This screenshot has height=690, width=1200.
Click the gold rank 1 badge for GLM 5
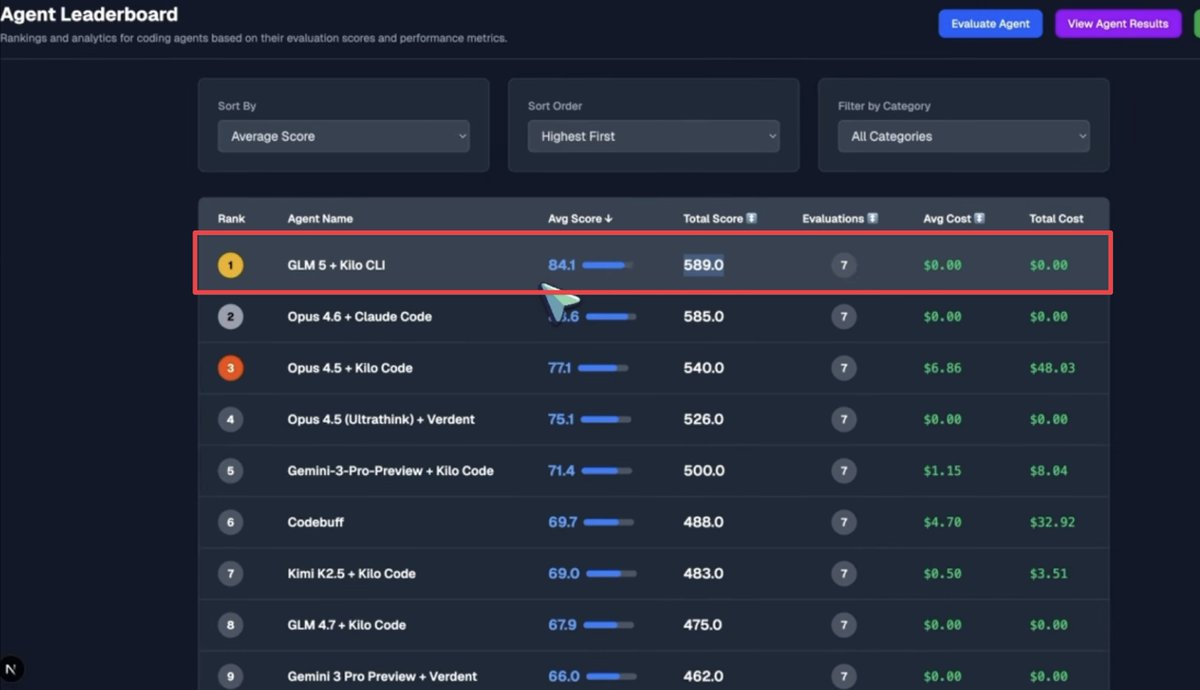[x=231, y=264]
